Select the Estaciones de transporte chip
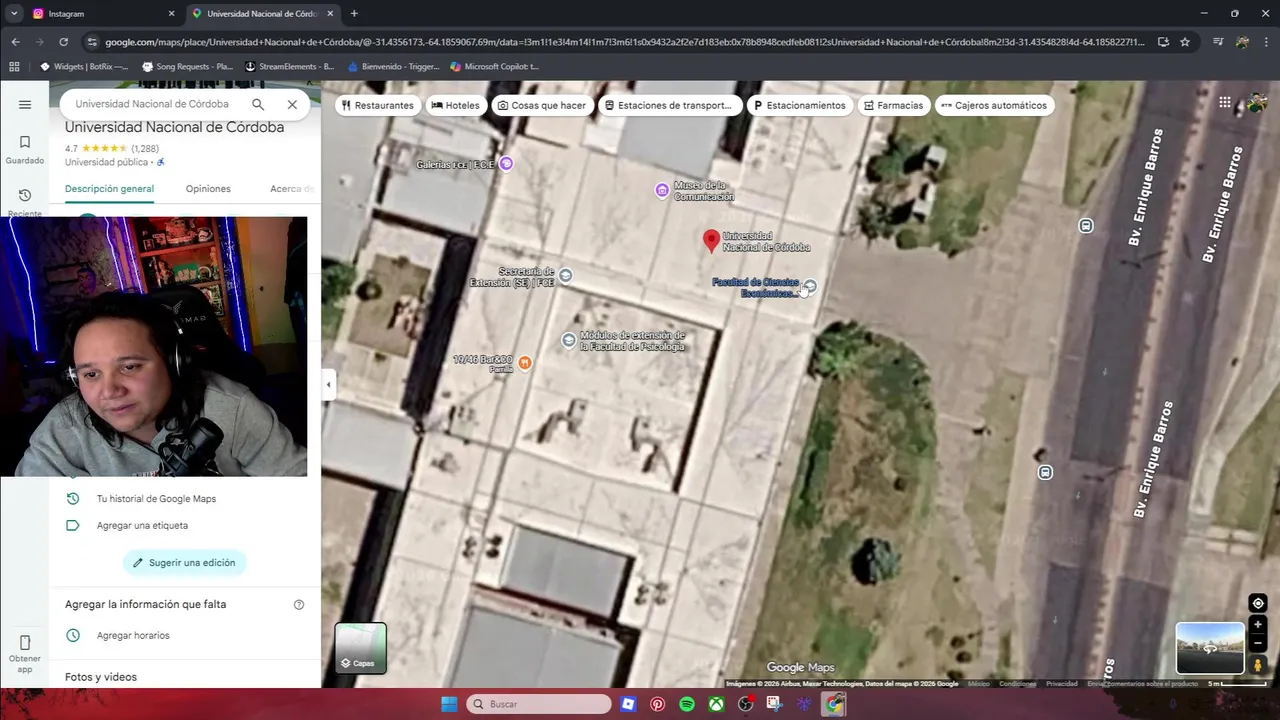The width and height of the screenshot is (1280, 720). pyautogui.click(x=668, y=105)
